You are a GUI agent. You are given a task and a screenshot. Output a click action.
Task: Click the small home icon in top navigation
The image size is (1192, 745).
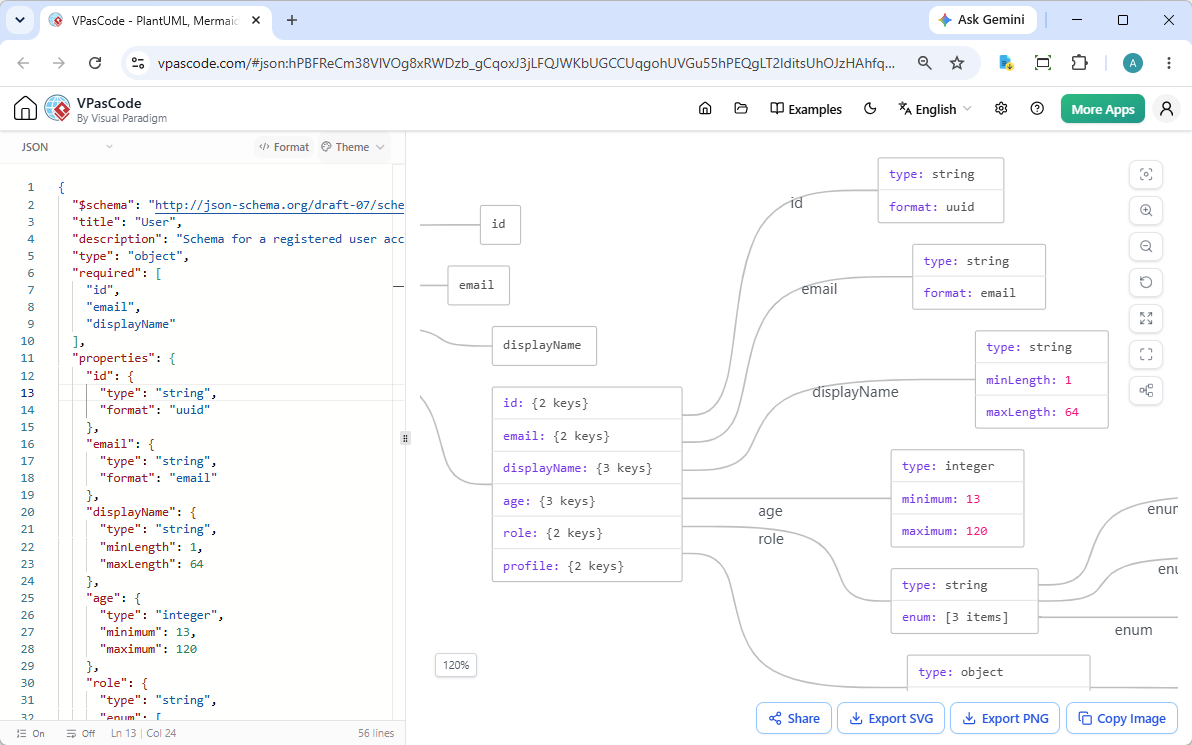705,109
